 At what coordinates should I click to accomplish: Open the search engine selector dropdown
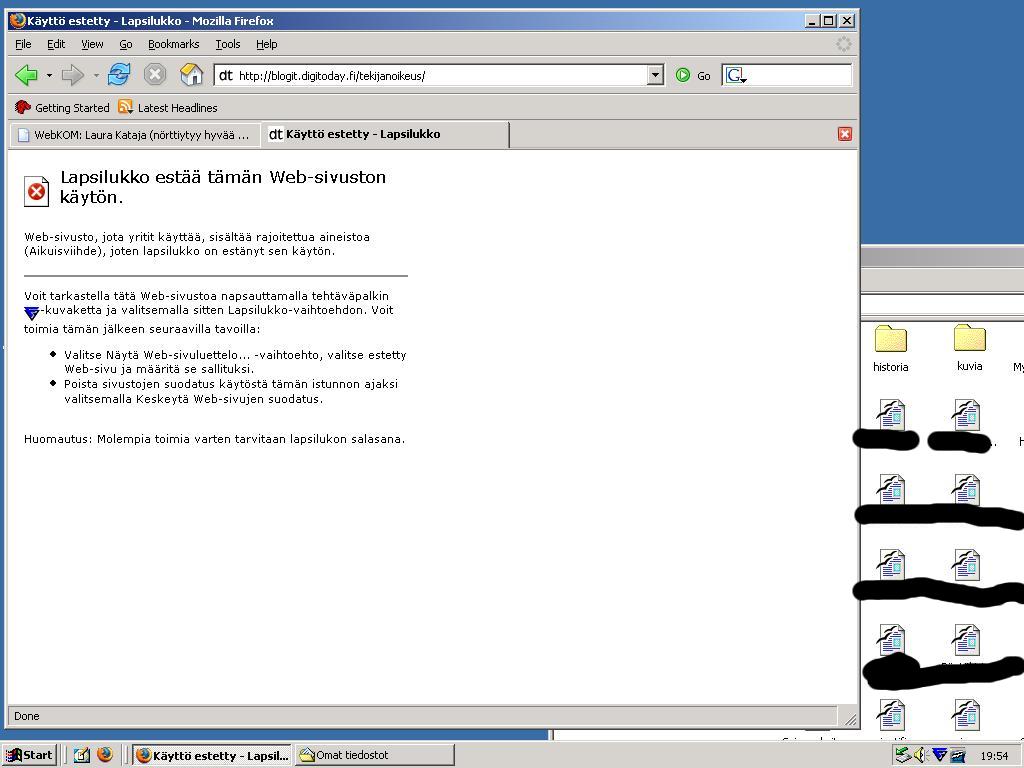point(737,76)
